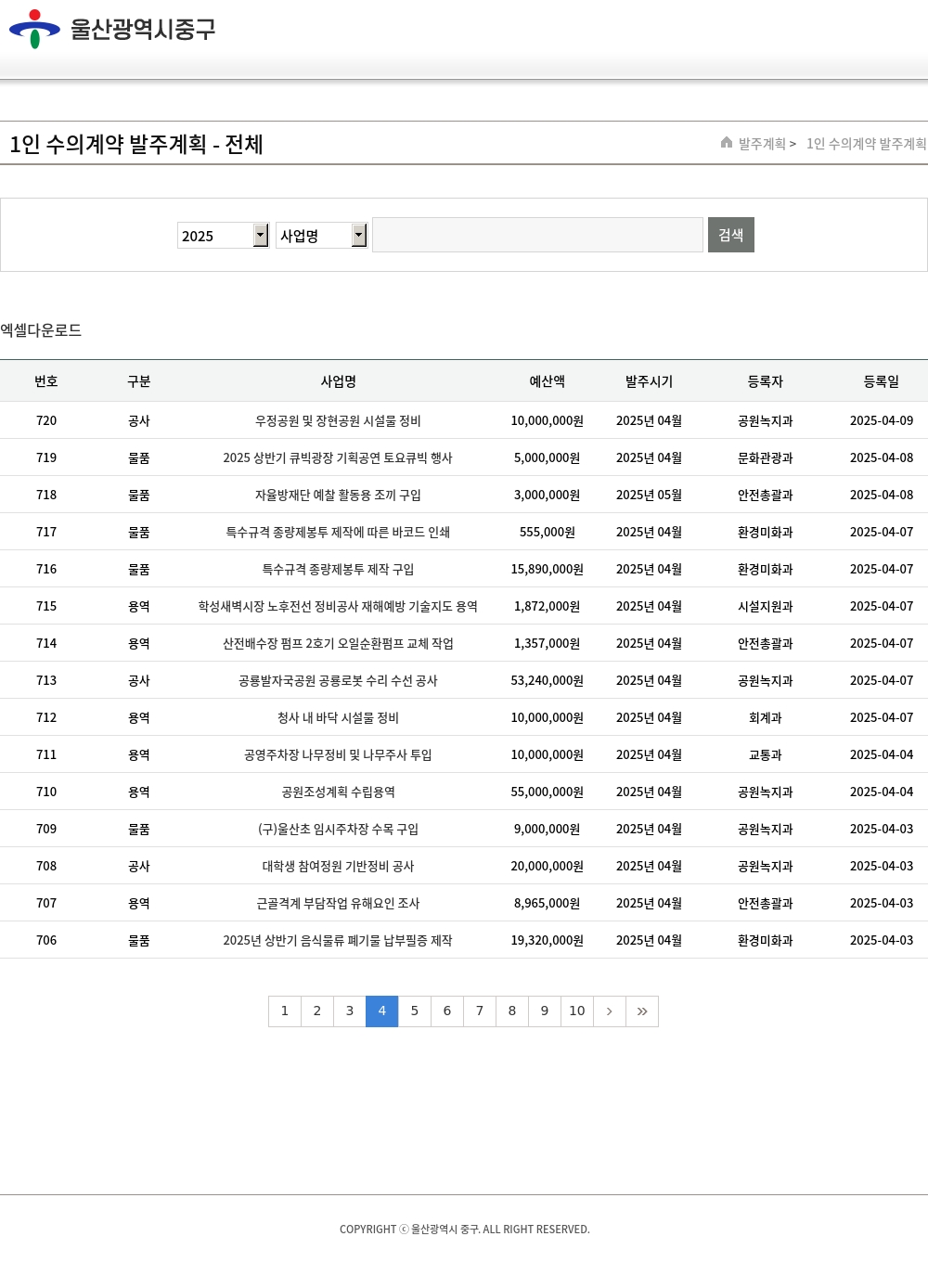Click 회계과 registrant cell

[x=766, y=717]
